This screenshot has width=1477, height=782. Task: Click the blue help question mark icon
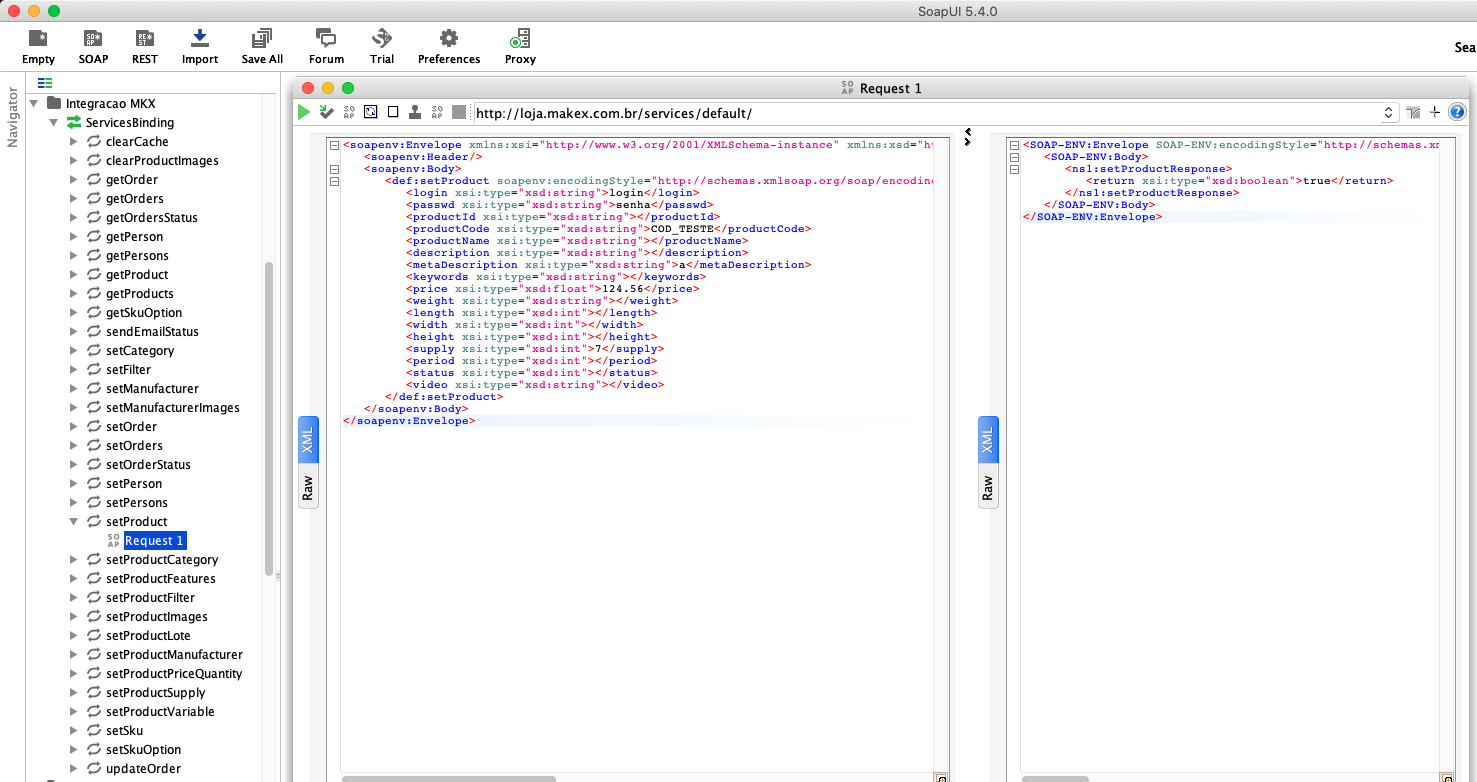point(1457,113)
